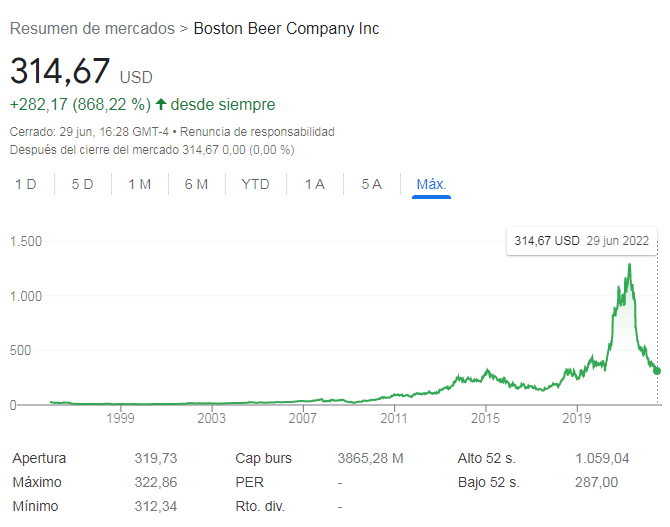Select the Máx. range tab

tap(432, 184)
